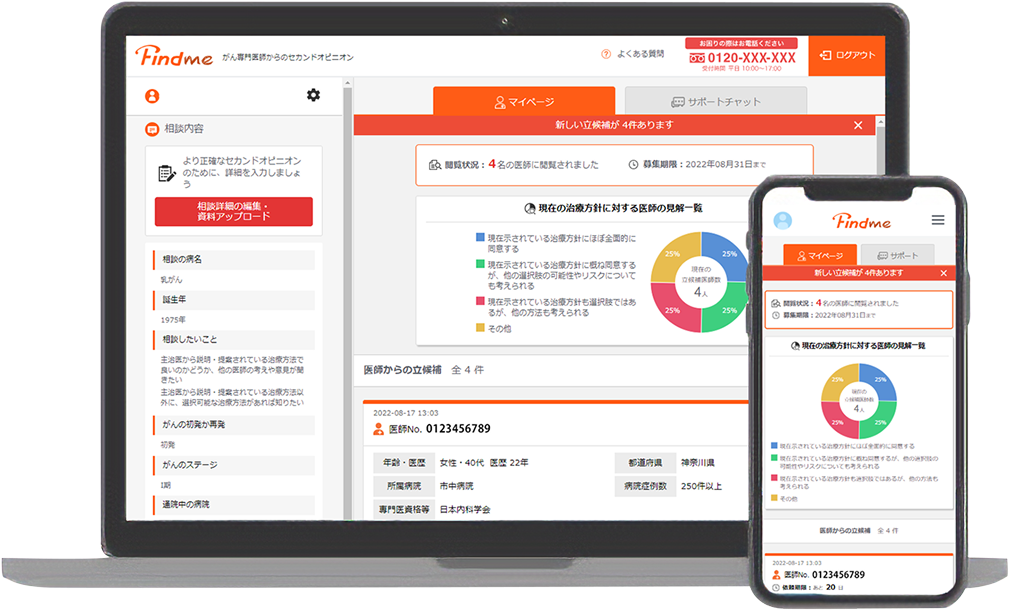Click the document edit icon in sidebar card
This screenshot has width=1009, height=610.
(x=167, y=173)
